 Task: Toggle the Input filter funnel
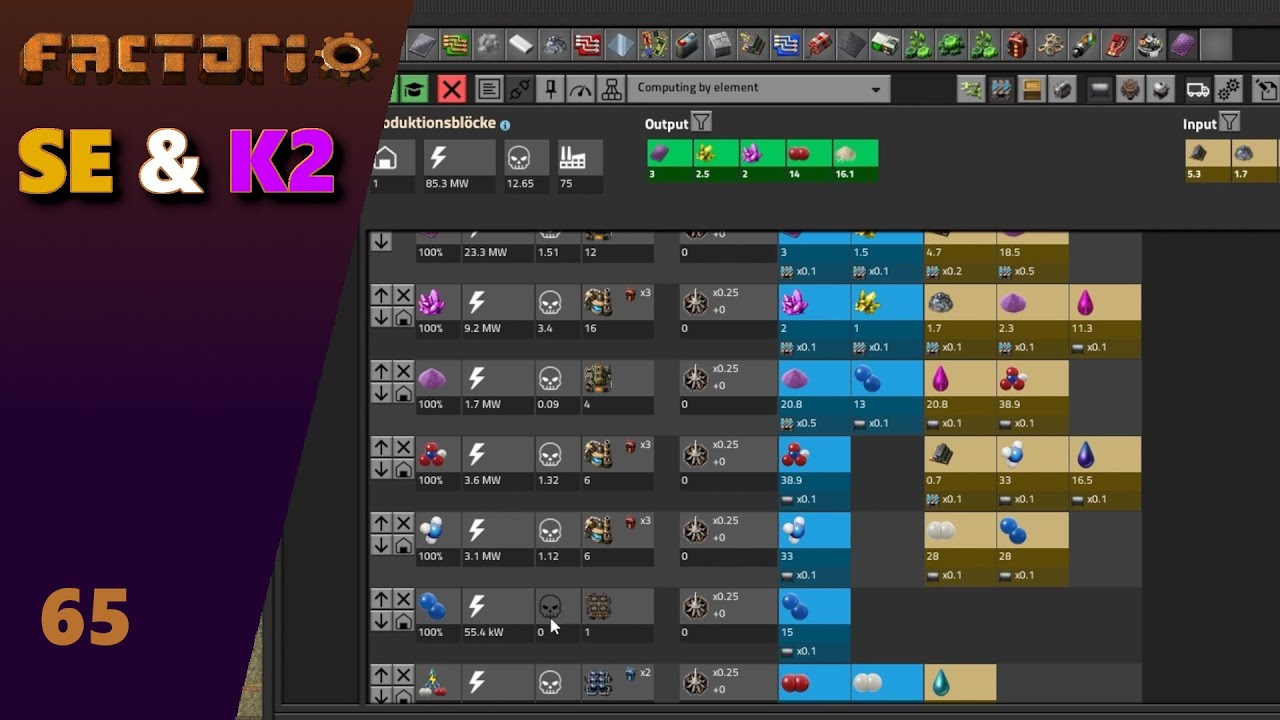(1229, 123)
